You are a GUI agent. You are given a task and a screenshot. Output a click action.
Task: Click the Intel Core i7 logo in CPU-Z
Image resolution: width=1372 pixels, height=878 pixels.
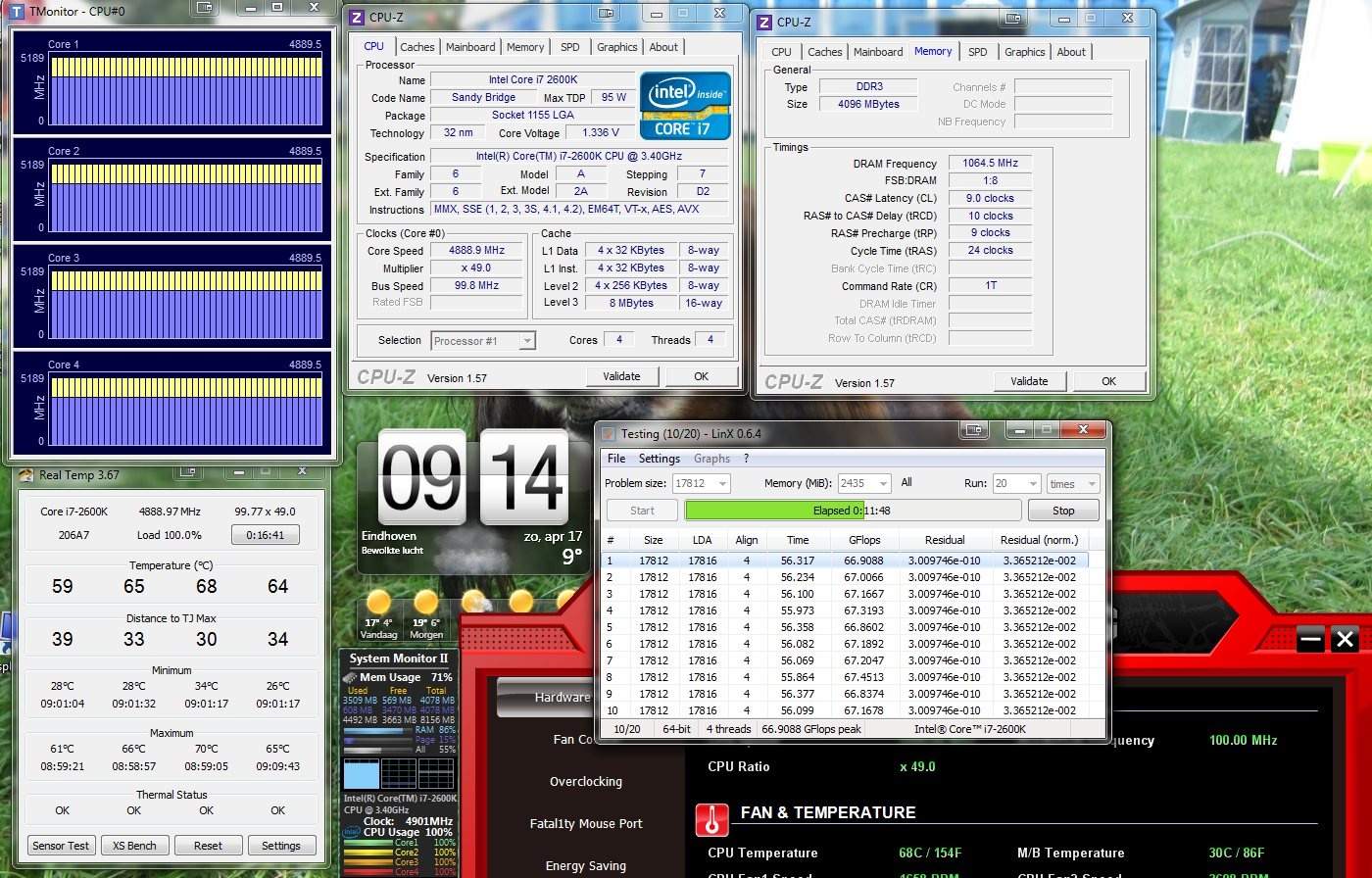pyautogui.click(x=685, y=105)
